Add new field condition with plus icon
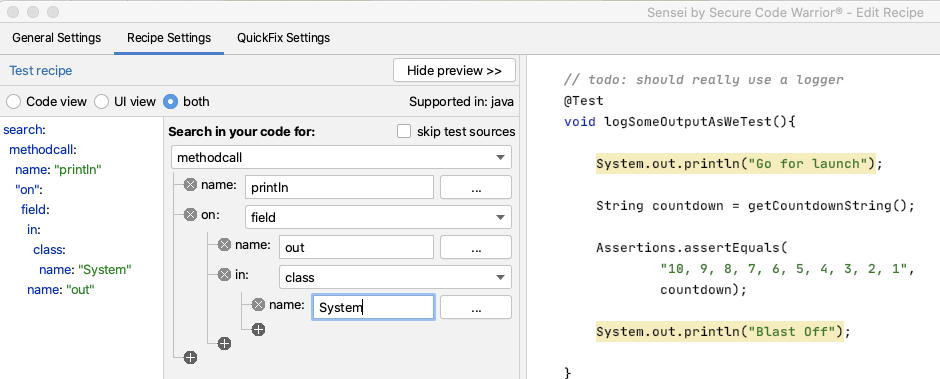Screen dimensions: 940x379 coord(224,343)
